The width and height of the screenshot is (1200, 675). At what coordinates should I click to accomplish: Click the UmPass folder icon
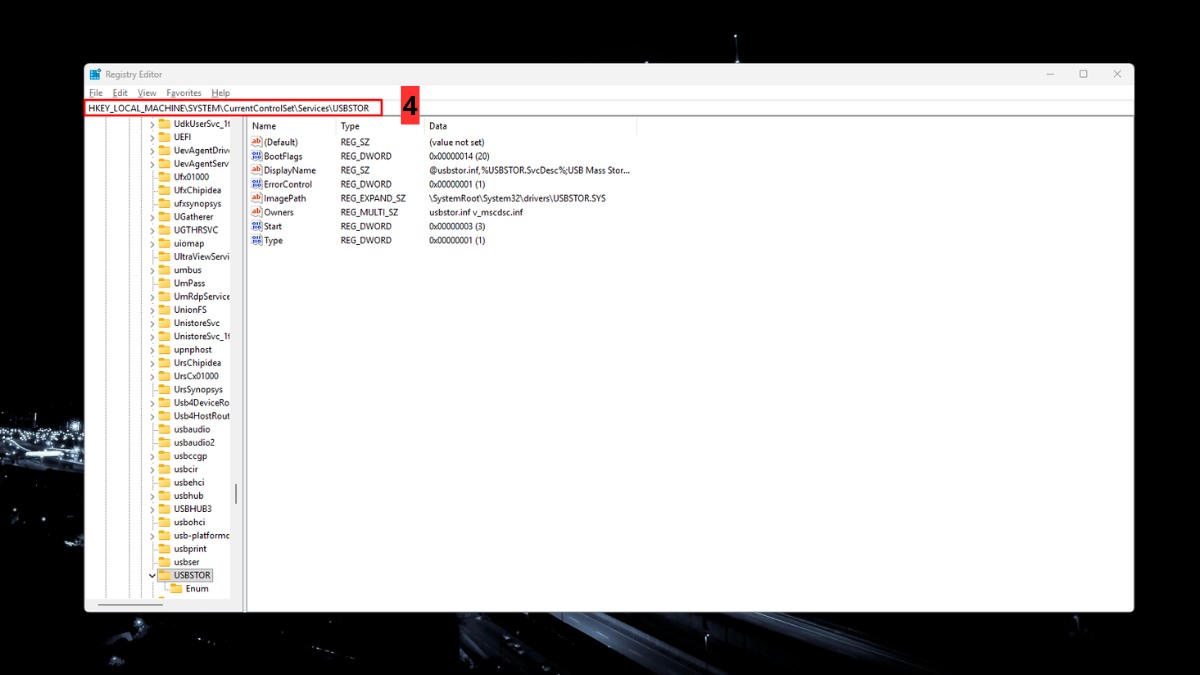(164, 283)
